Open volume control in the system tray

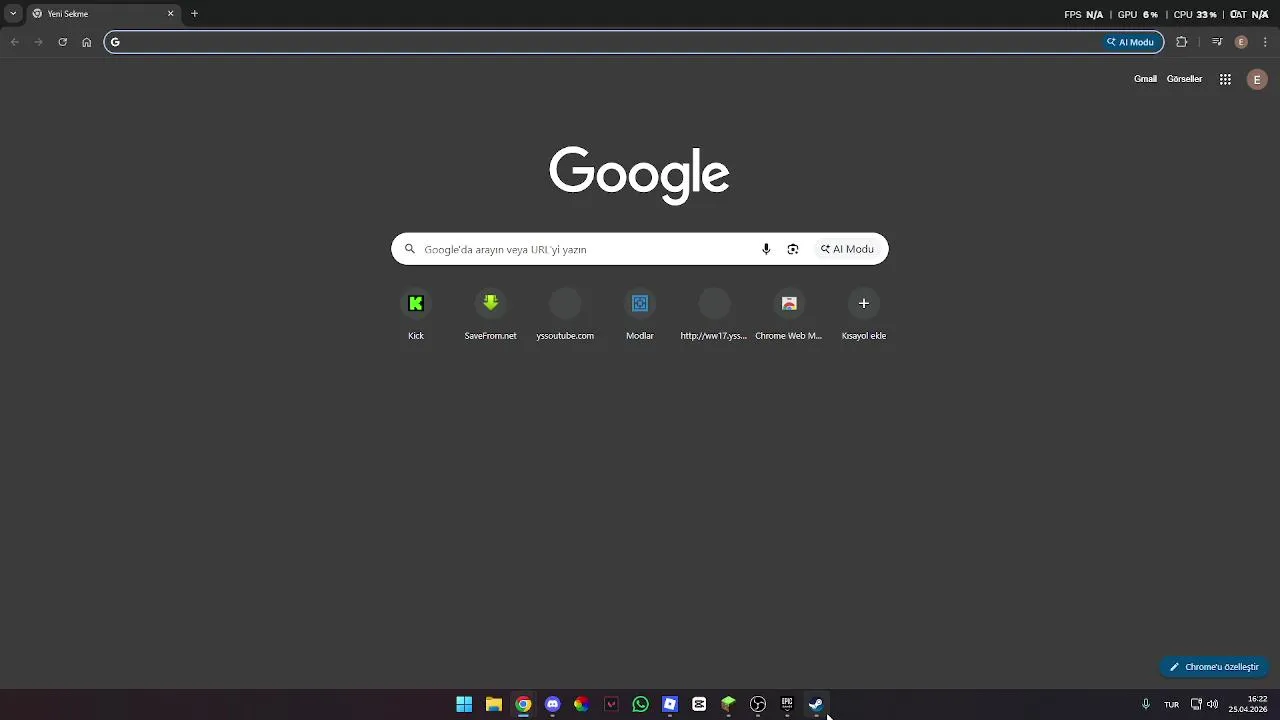coord(1212,704)
